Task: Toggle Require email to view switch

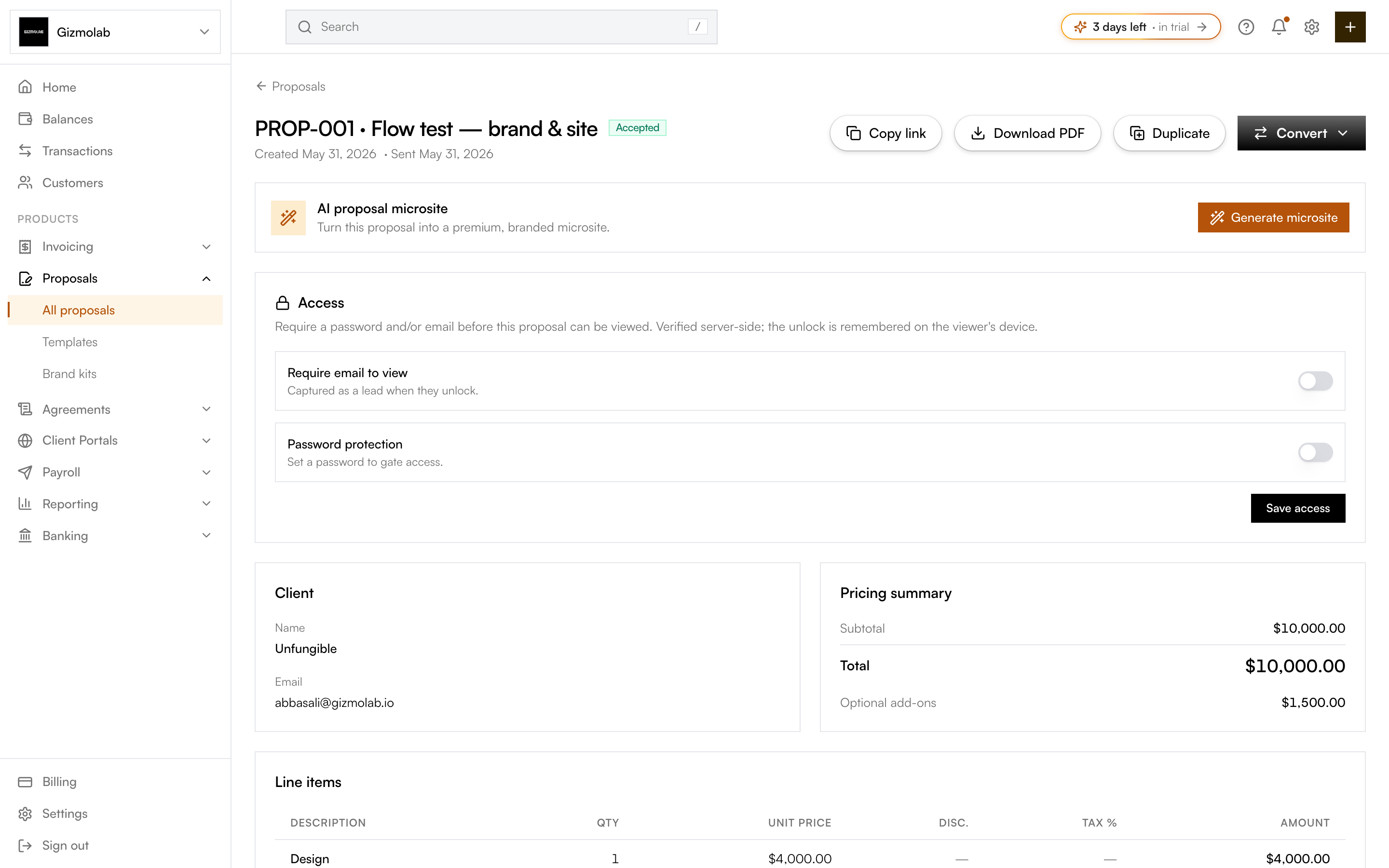Action: (1315, 380)
